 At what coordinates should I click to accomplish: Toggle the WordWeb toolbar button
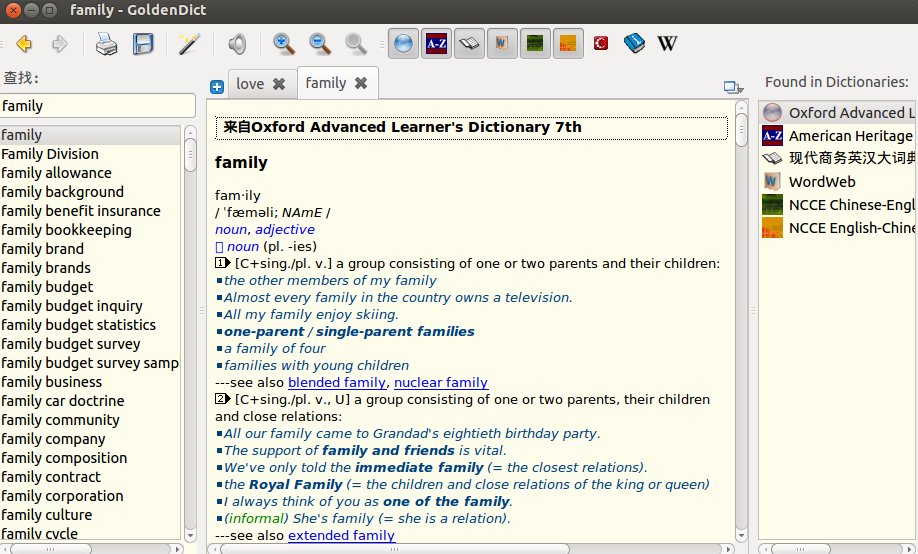[502, 43]
